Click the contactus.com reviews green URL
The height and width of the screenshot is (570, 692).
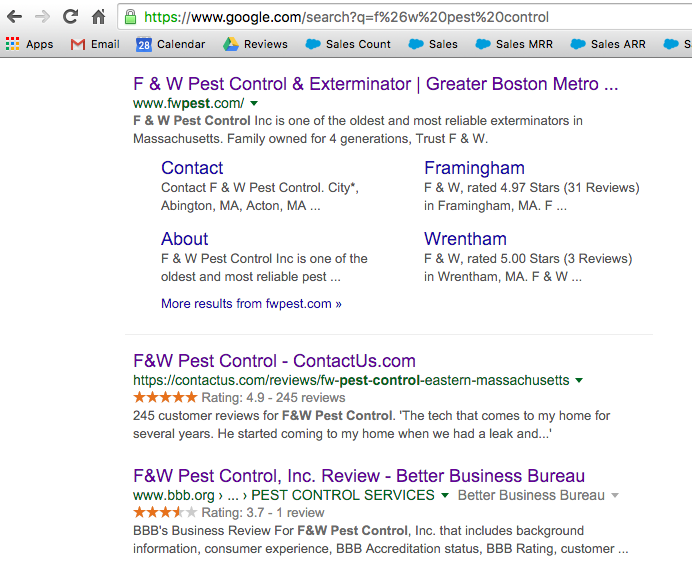351,380
